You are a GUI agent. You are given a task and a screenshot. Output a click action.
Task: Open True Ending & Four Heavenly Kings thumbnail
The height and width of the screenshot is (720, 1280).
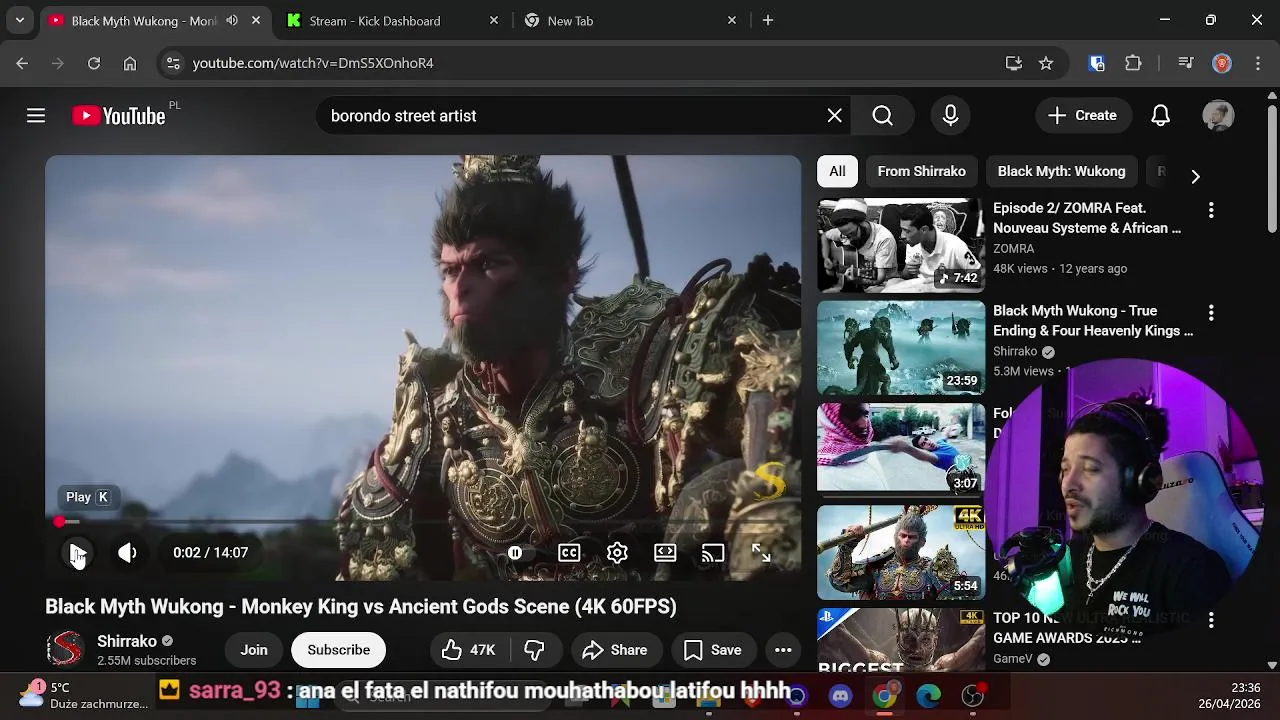(901, 348)
